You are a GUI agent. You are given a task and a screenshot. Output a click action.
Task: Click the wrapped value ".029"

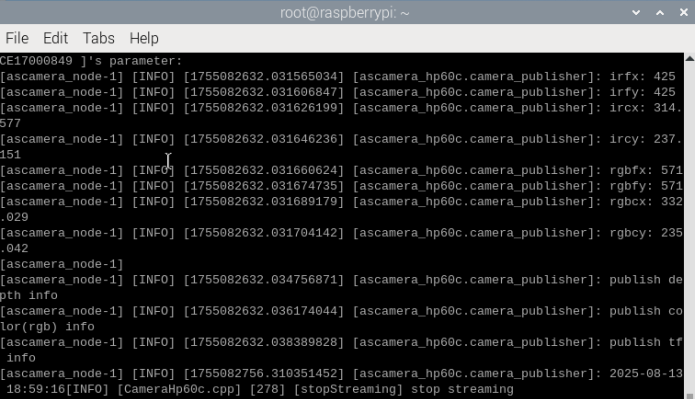coord(14,217)
